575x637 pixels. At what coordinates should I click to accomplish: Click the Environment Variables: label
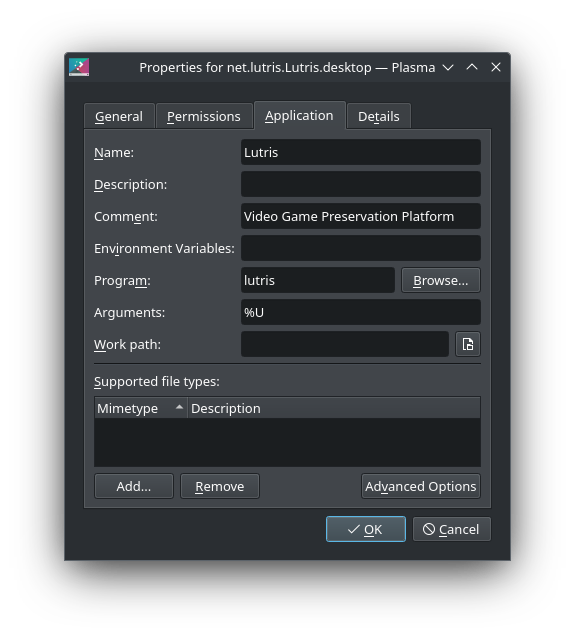164,249
